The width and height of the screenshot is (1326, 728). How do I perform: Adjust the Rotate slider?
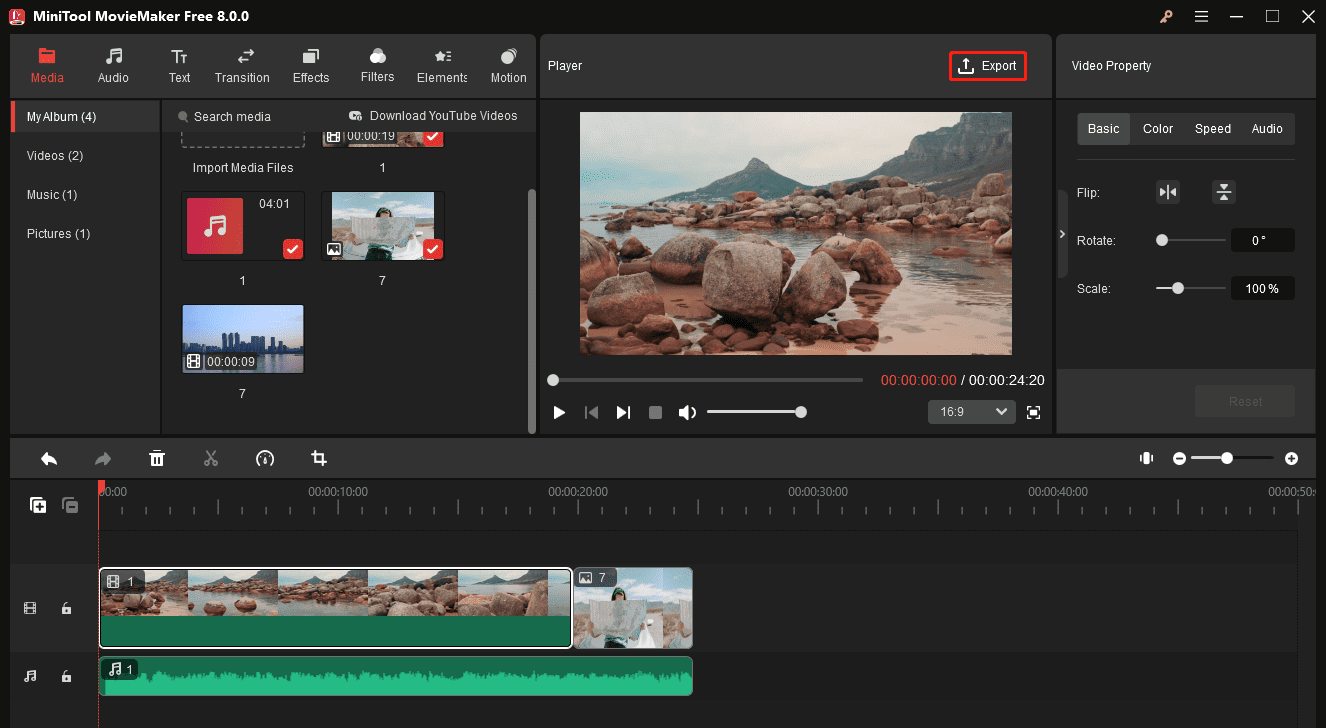pos(1190,240)
